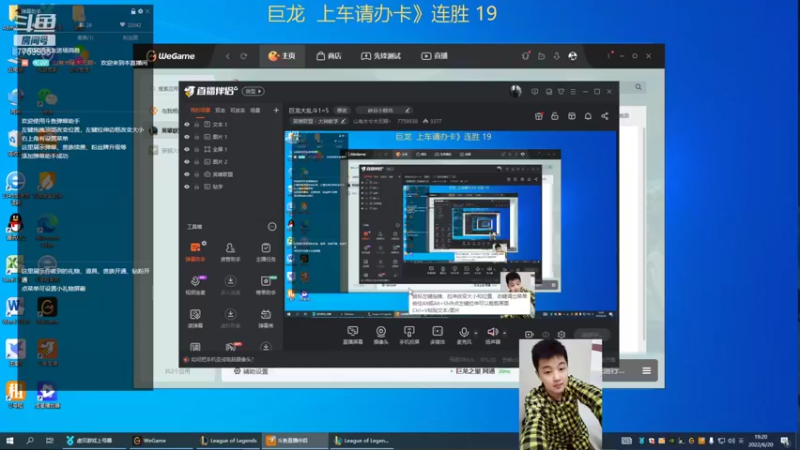Image resolution: width=800 pixels, height=450 pixels.
Task: Toggle the preview eye icon beside settings gear
Action: 545,335
